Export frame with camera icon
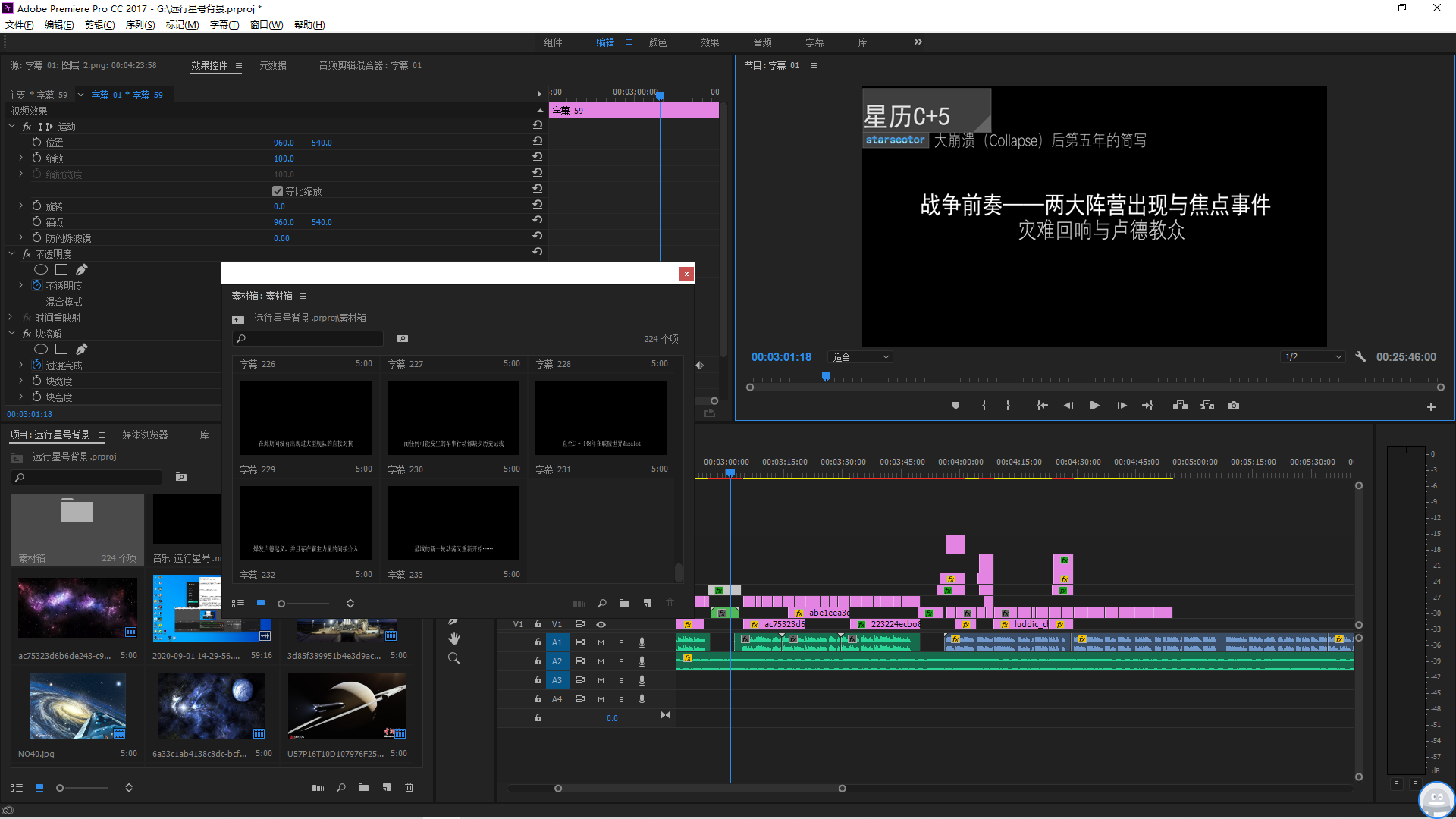Viewport: 1456px width, 819px height. click(x=1234, y=406)
